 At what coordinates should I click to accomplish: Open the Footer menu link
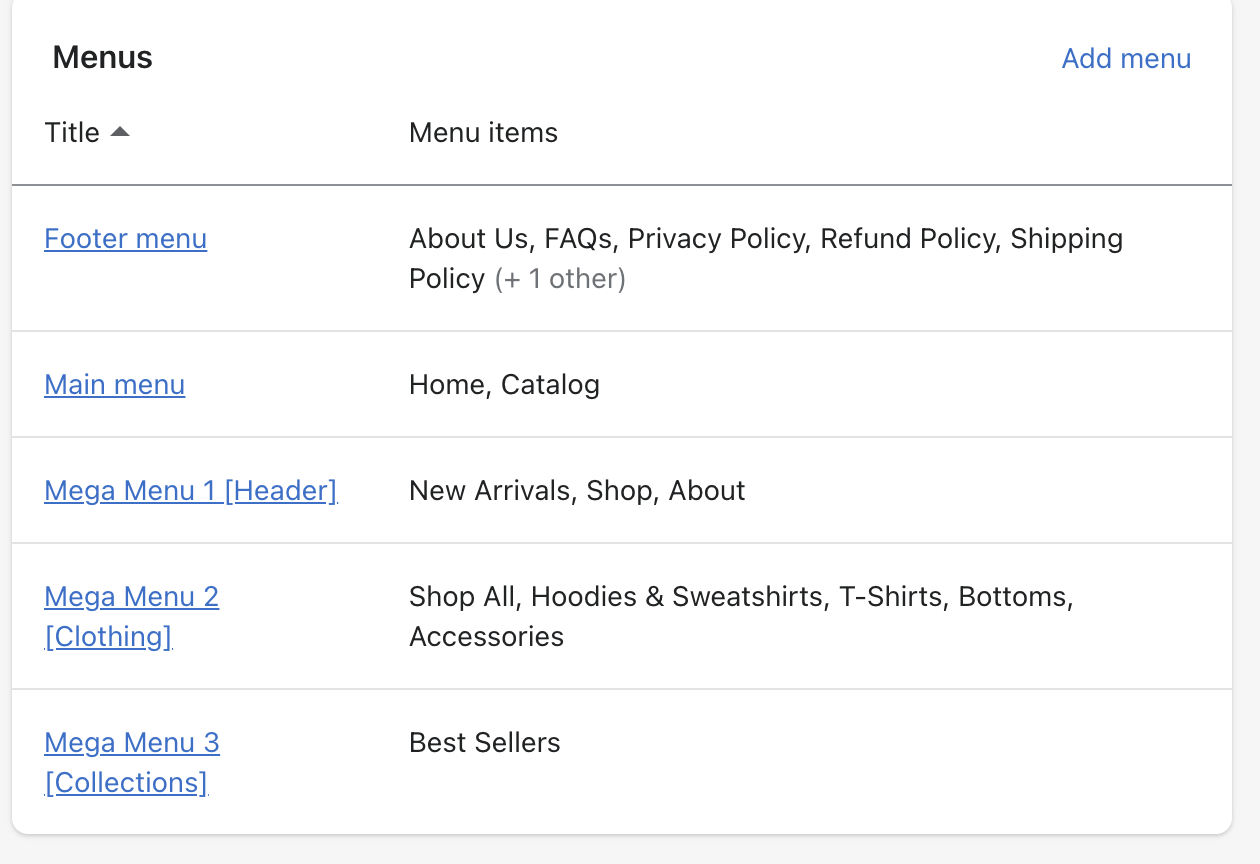pyautogui.click(x=126, y=239)
